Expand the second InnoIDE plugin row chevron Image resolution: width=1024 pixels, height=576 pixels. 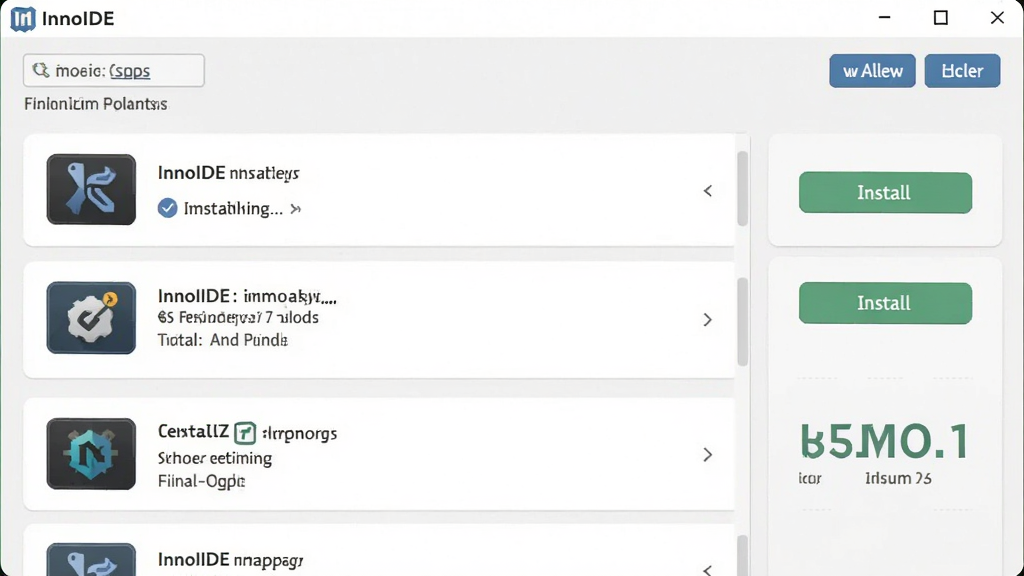(x=707, y=319)
